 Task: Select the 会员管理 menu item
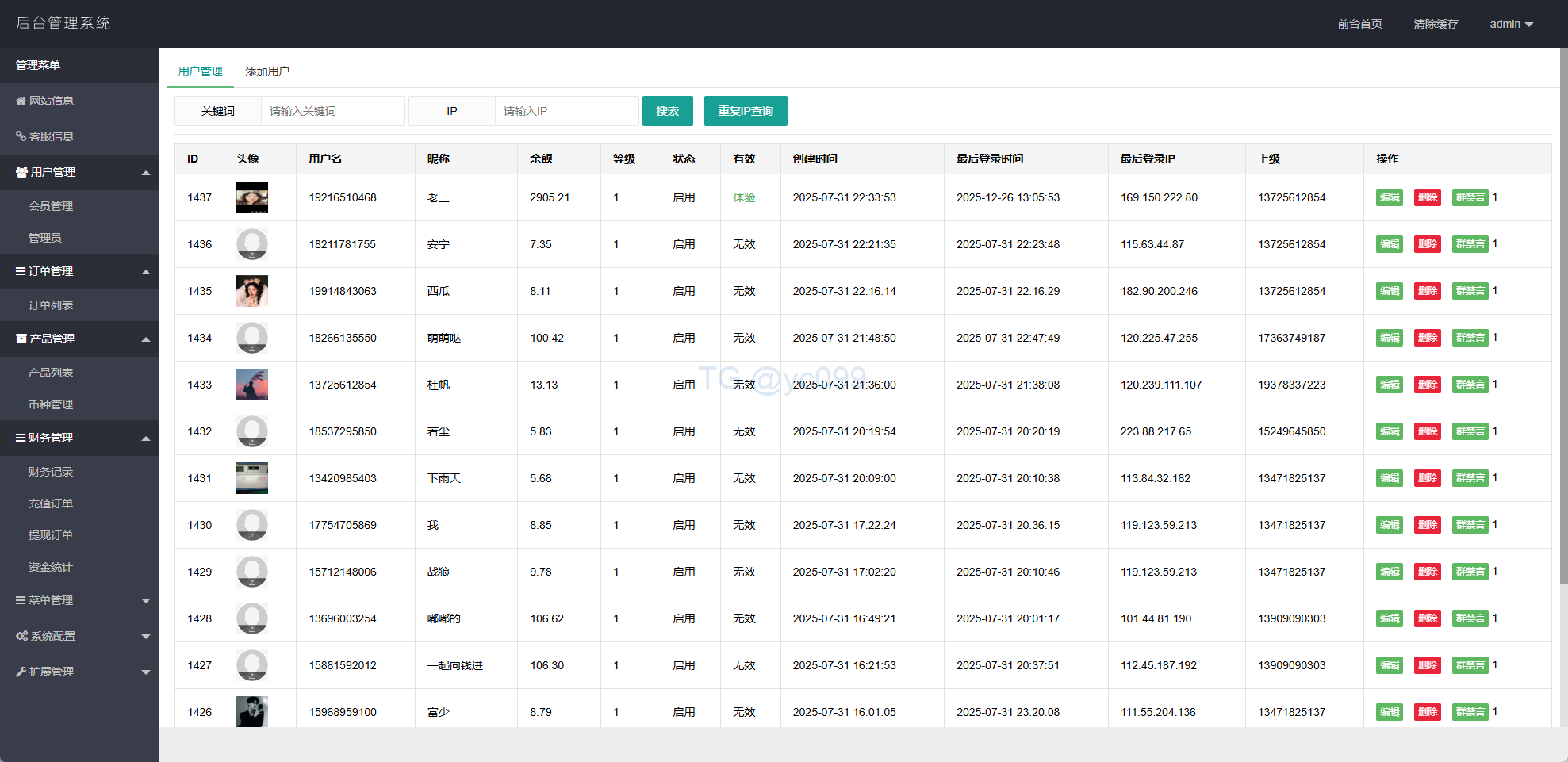pyautogui.click(x=51, y=206)
